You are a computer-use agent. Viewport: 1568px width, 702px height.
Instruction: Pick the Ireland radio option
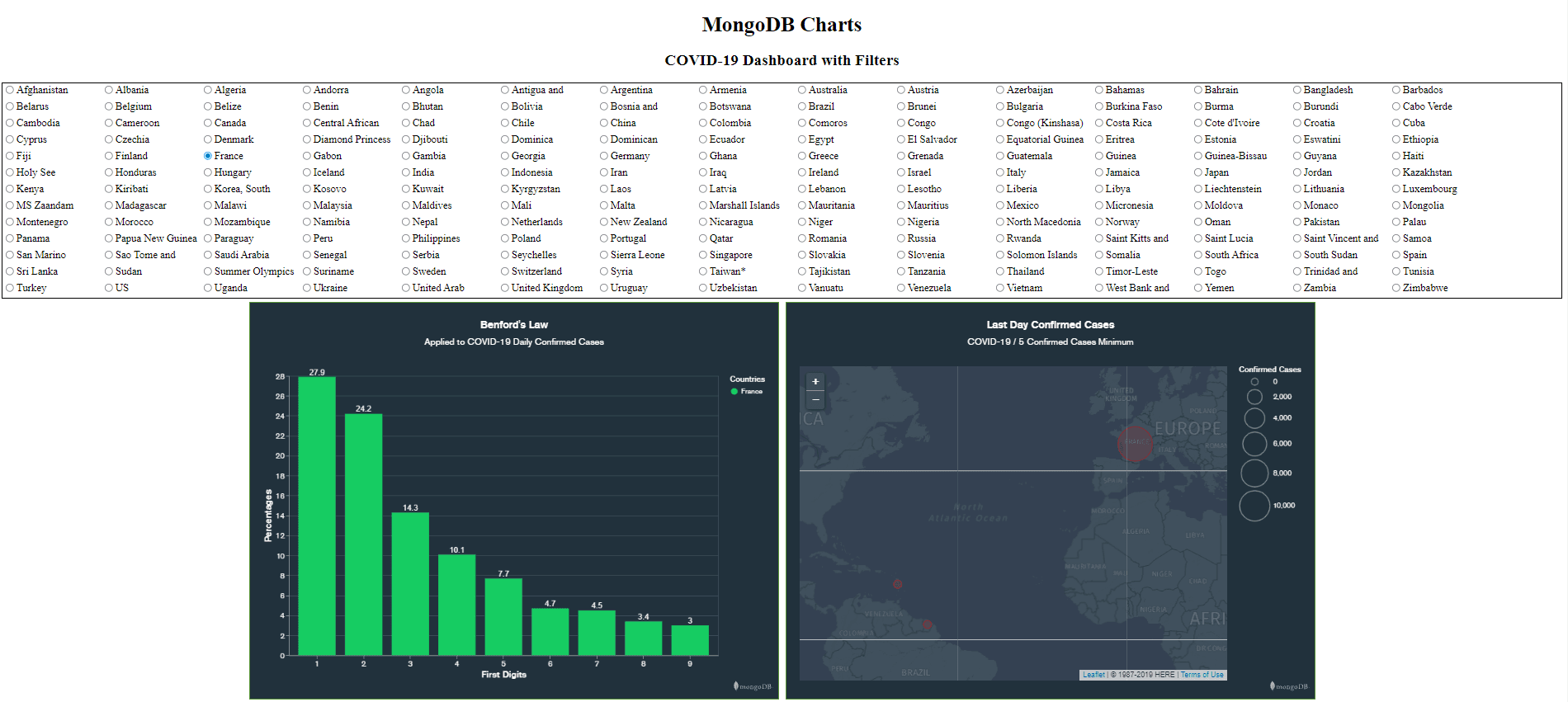(x=802, y=172)
